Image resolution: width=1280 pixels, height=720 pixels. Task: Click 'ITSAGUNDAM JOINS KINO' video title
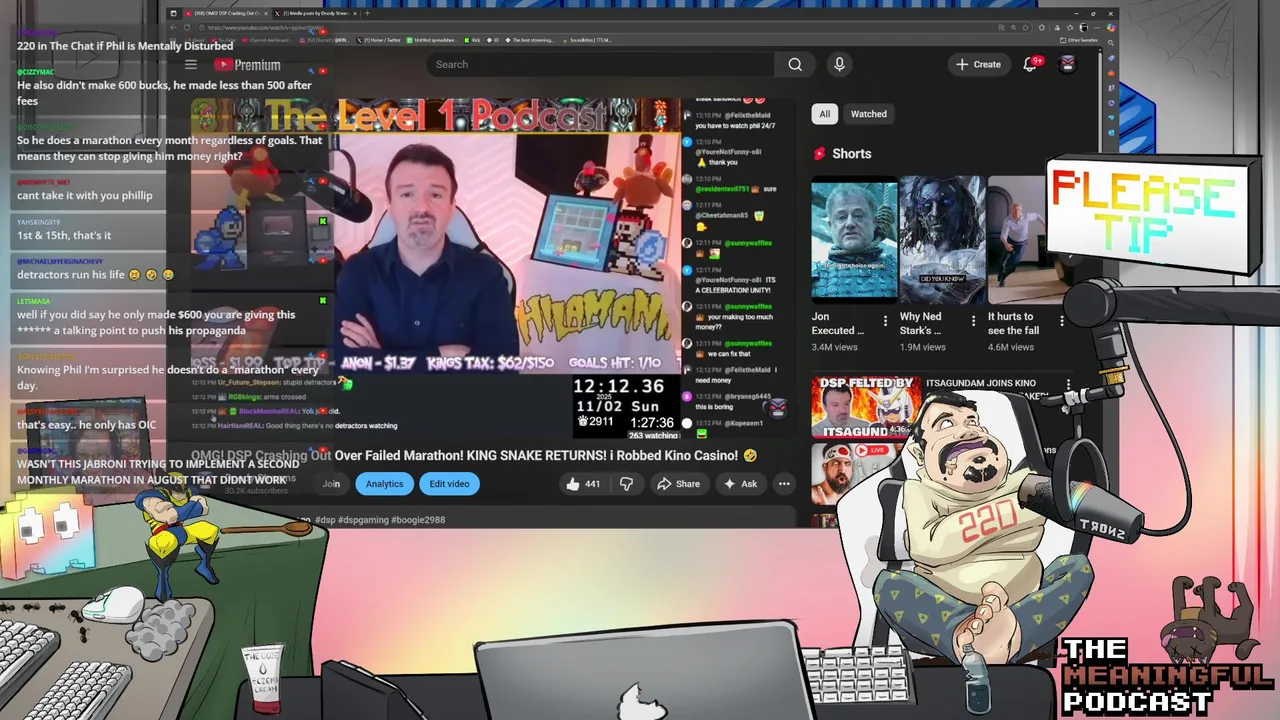click(x=981, y=383)
